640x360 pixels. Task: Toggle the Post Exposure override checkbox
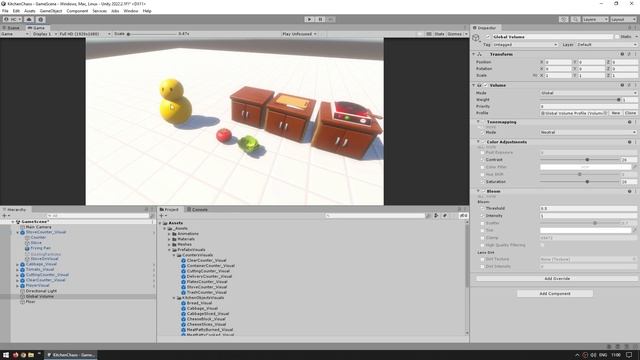(x=482, y=153)
